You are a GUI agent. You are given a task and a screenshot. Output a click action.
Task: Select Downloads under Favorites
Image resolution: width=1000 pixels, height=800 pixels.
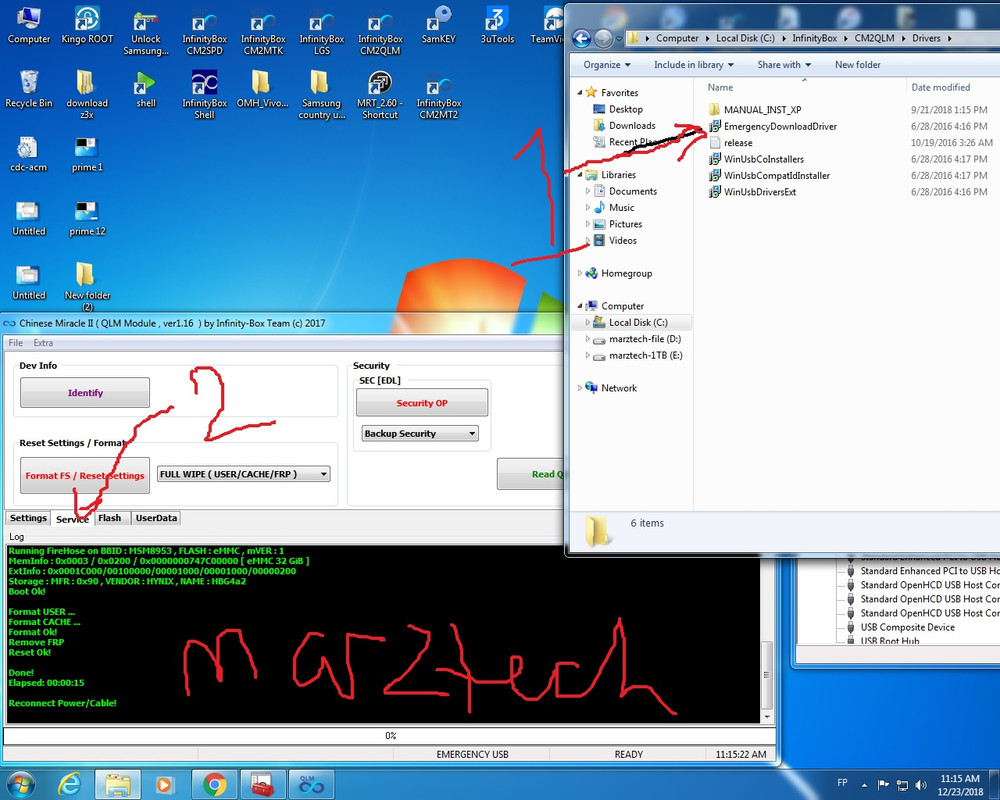pos(624,126)
